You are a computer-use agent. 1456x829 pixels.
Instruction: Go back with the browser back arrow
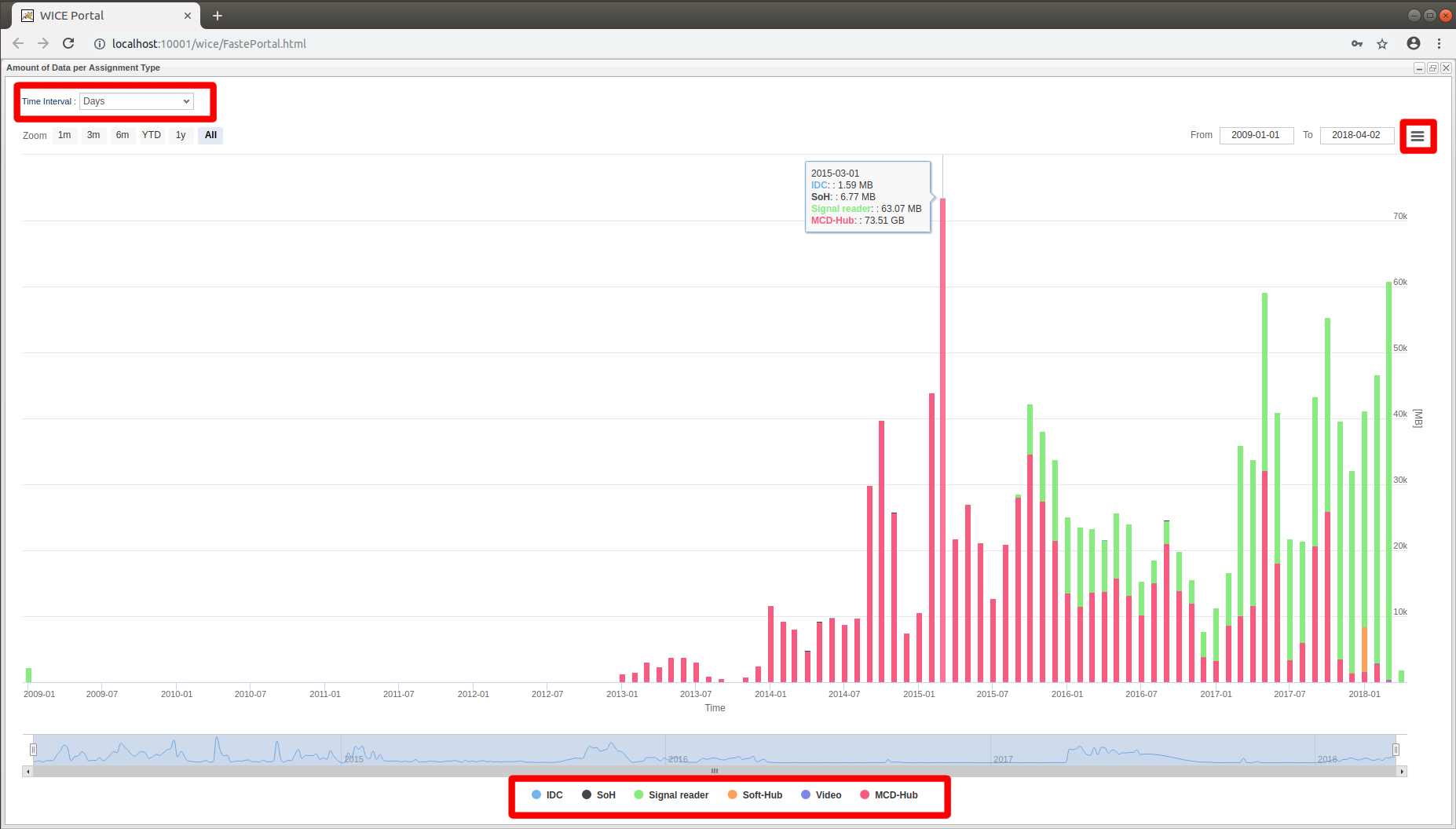[18, 44]
